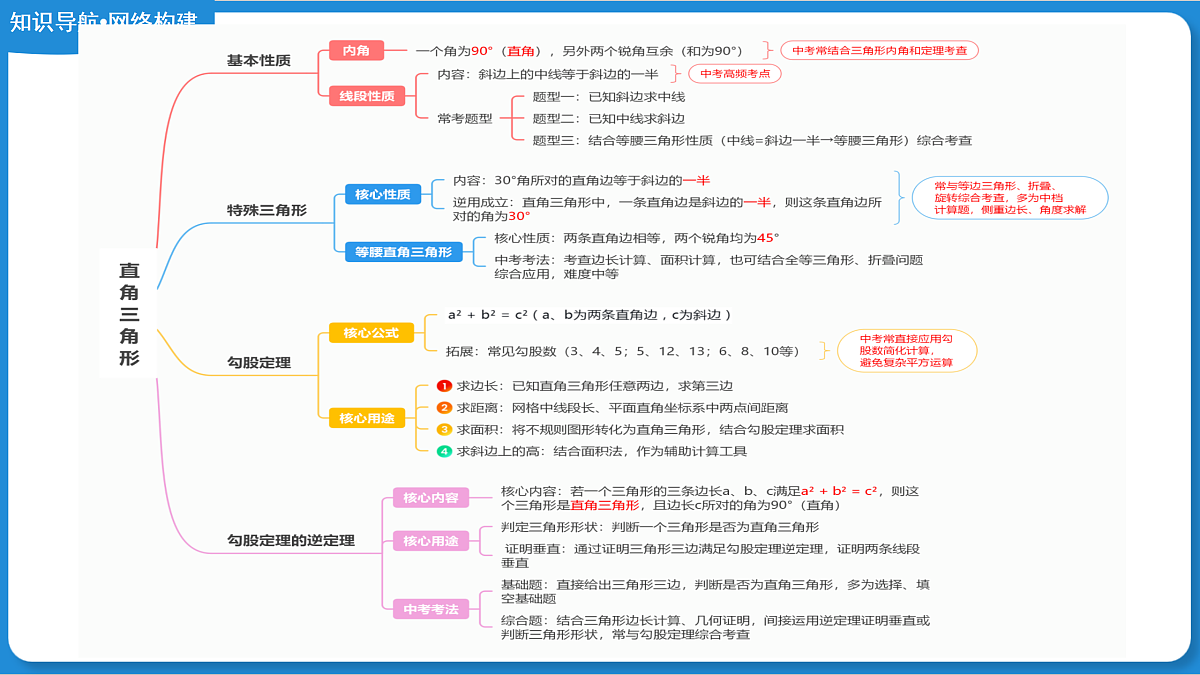This screenshot has height=675, width=1200.
Task: Click the text 求斜边上的高：结合面积法
Action: [x=602, y=451]
